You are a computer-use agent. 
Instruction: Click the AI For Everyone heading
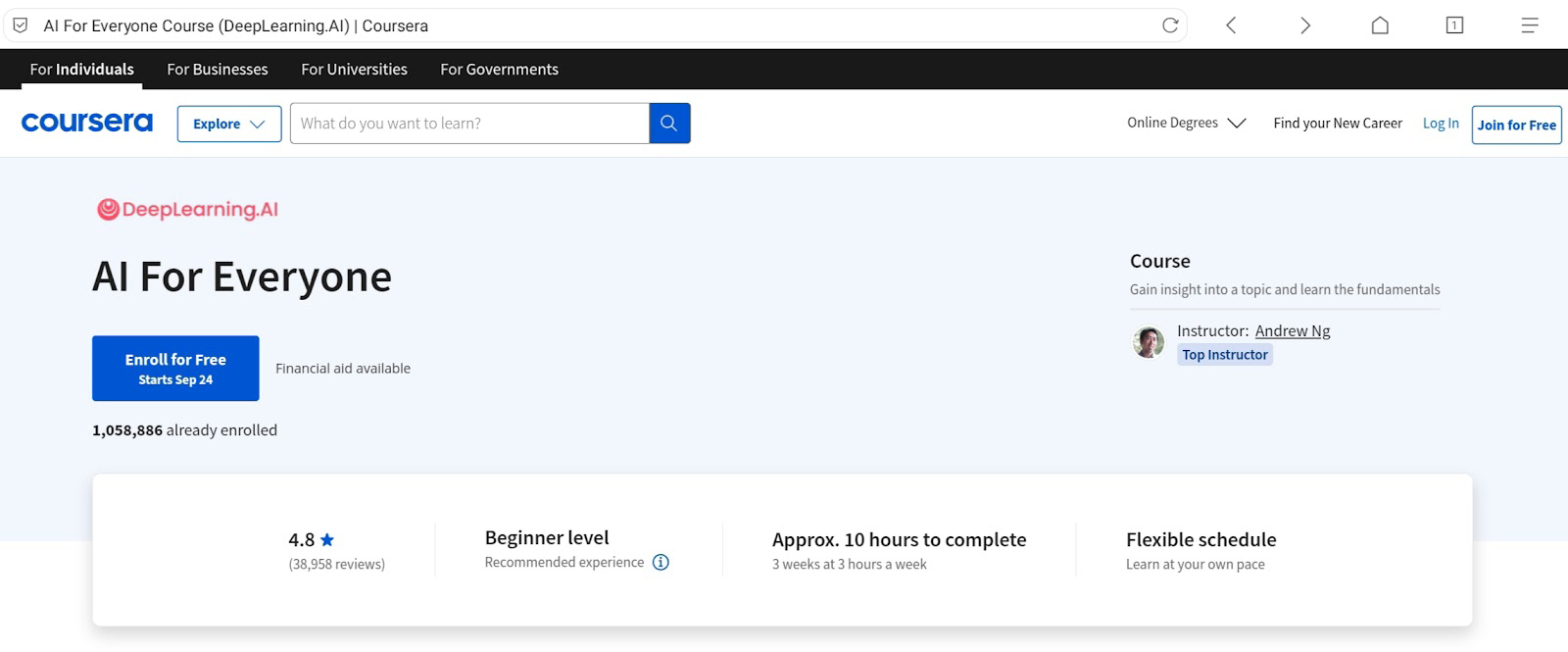242,277
